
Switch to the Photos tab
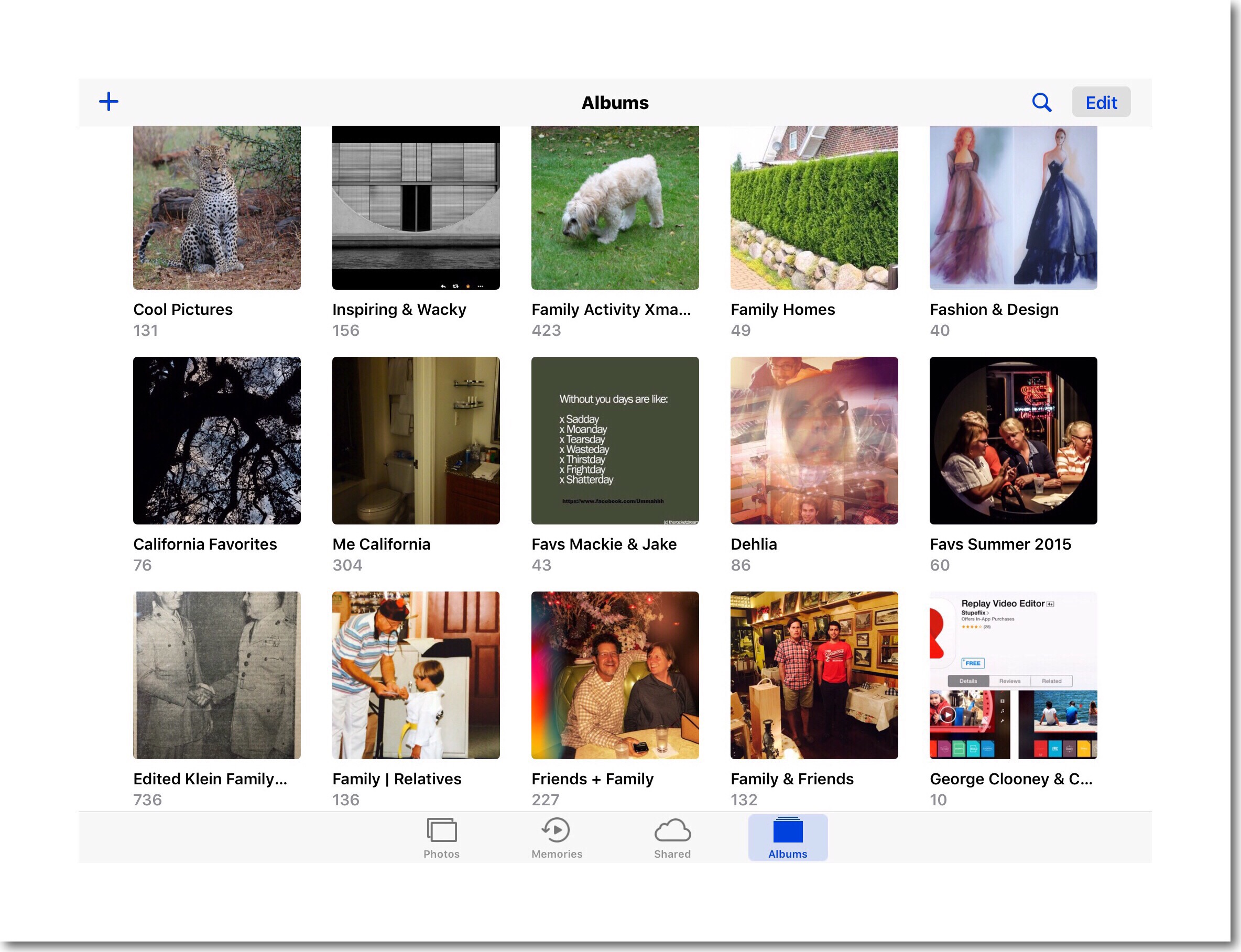(441, 838)
